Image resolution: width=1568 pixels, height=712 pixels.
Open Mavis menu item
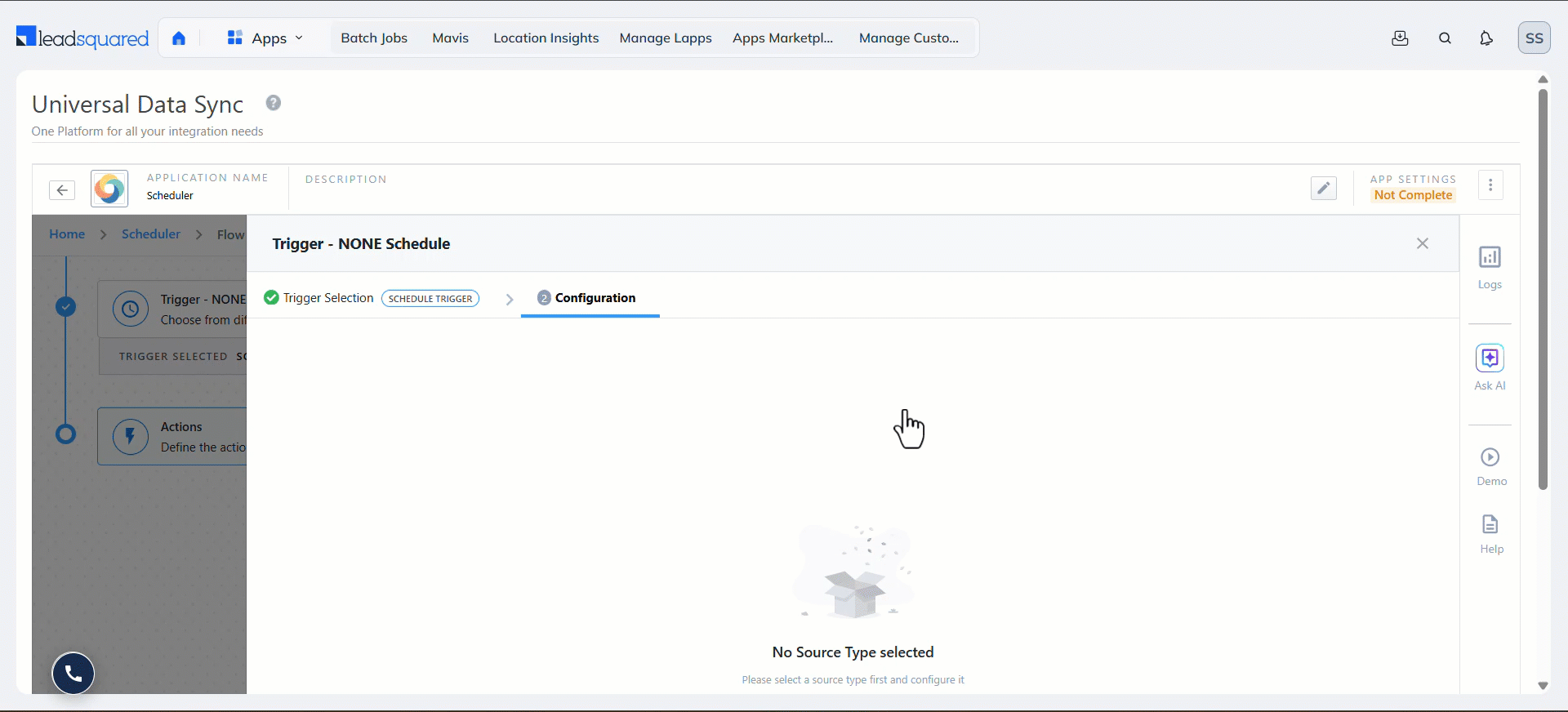(x=451, y=38)
